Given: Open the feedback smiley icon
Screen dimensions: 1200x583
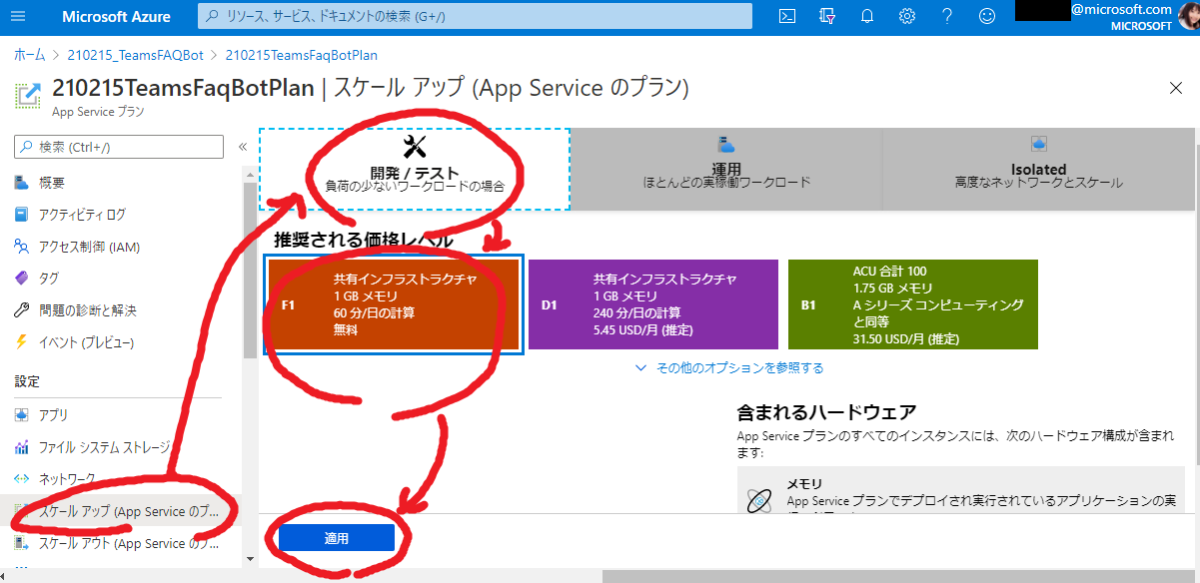Looking at the screenshot, I should 987,16.
